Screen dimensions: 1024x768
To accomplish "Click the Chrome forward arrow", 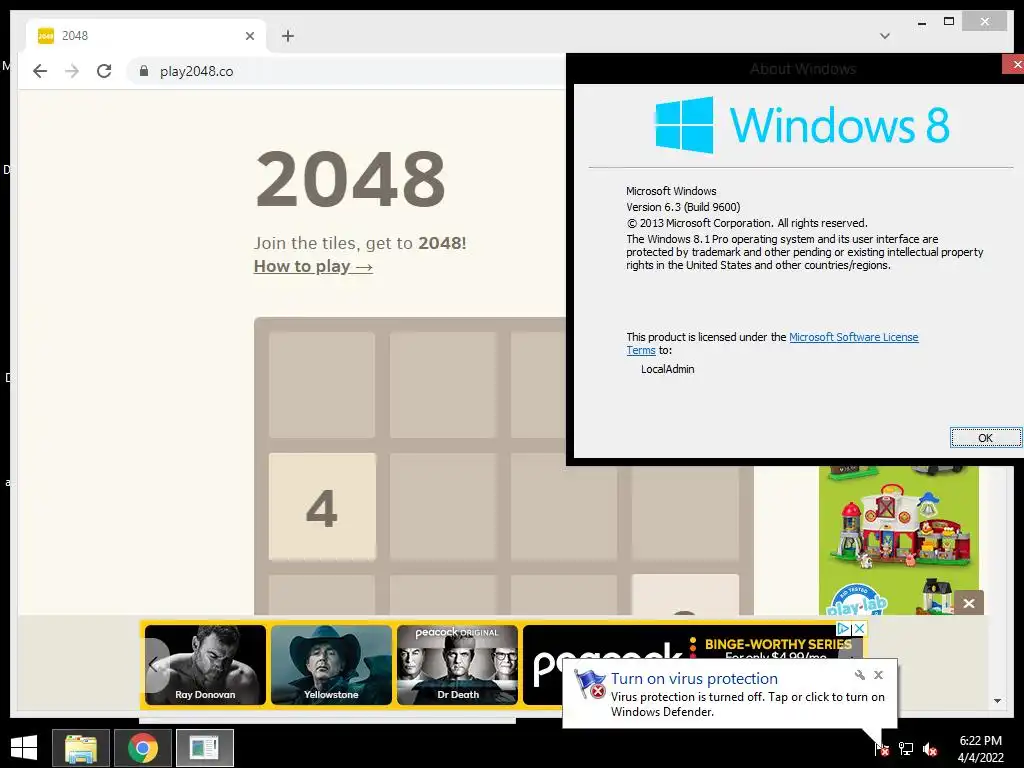I will click(72, 71).
